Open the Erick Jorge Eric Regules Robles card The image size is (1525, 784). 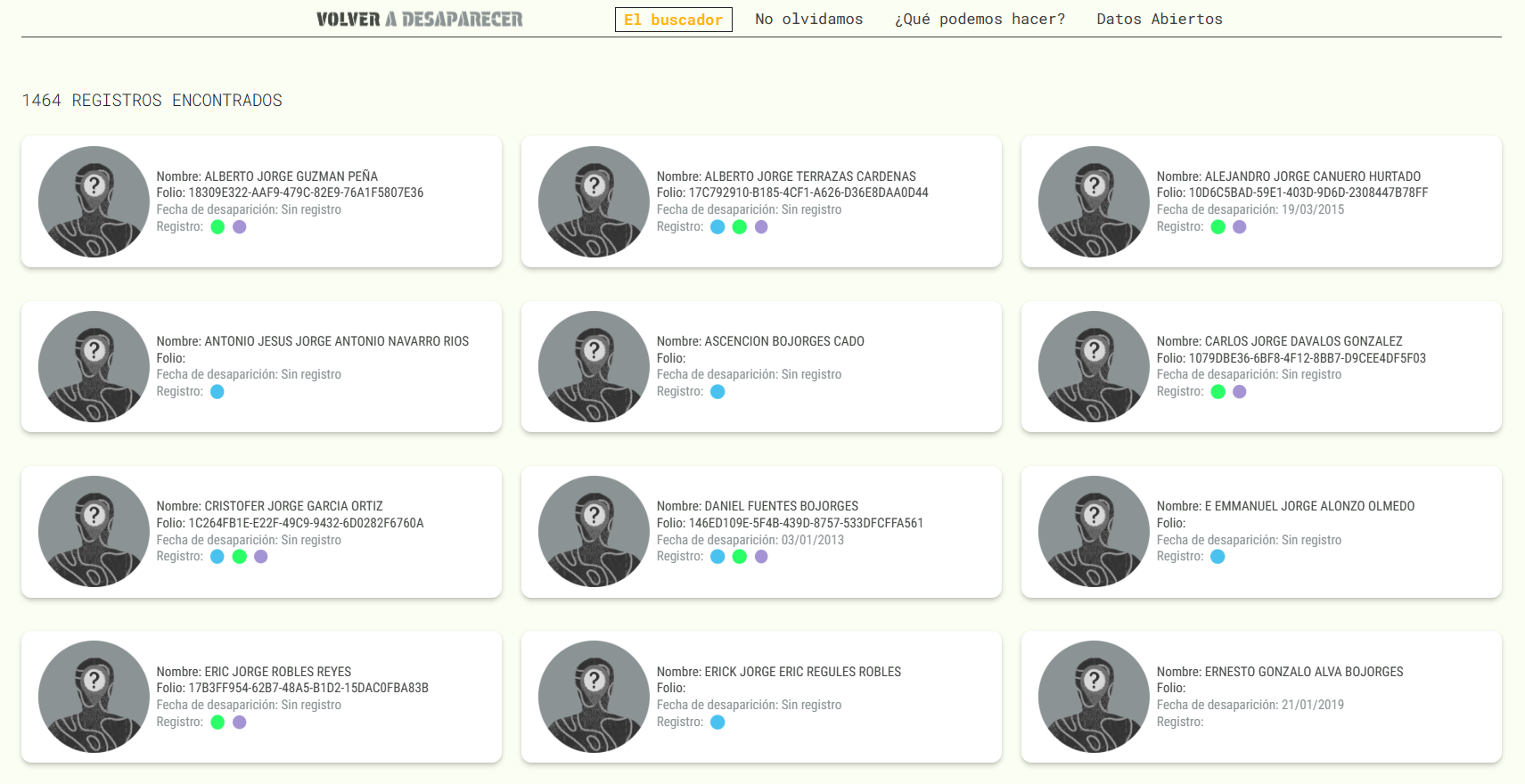[x=760, y=697]
